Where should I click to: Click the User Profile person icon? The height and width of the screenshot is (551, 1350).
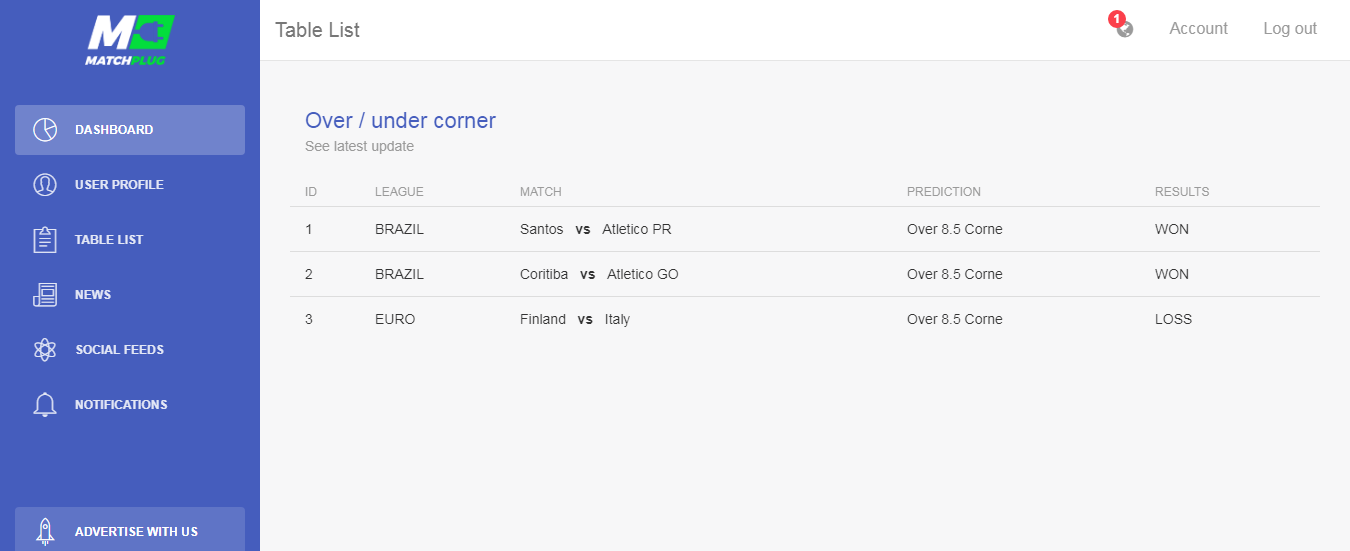[45, 185]
